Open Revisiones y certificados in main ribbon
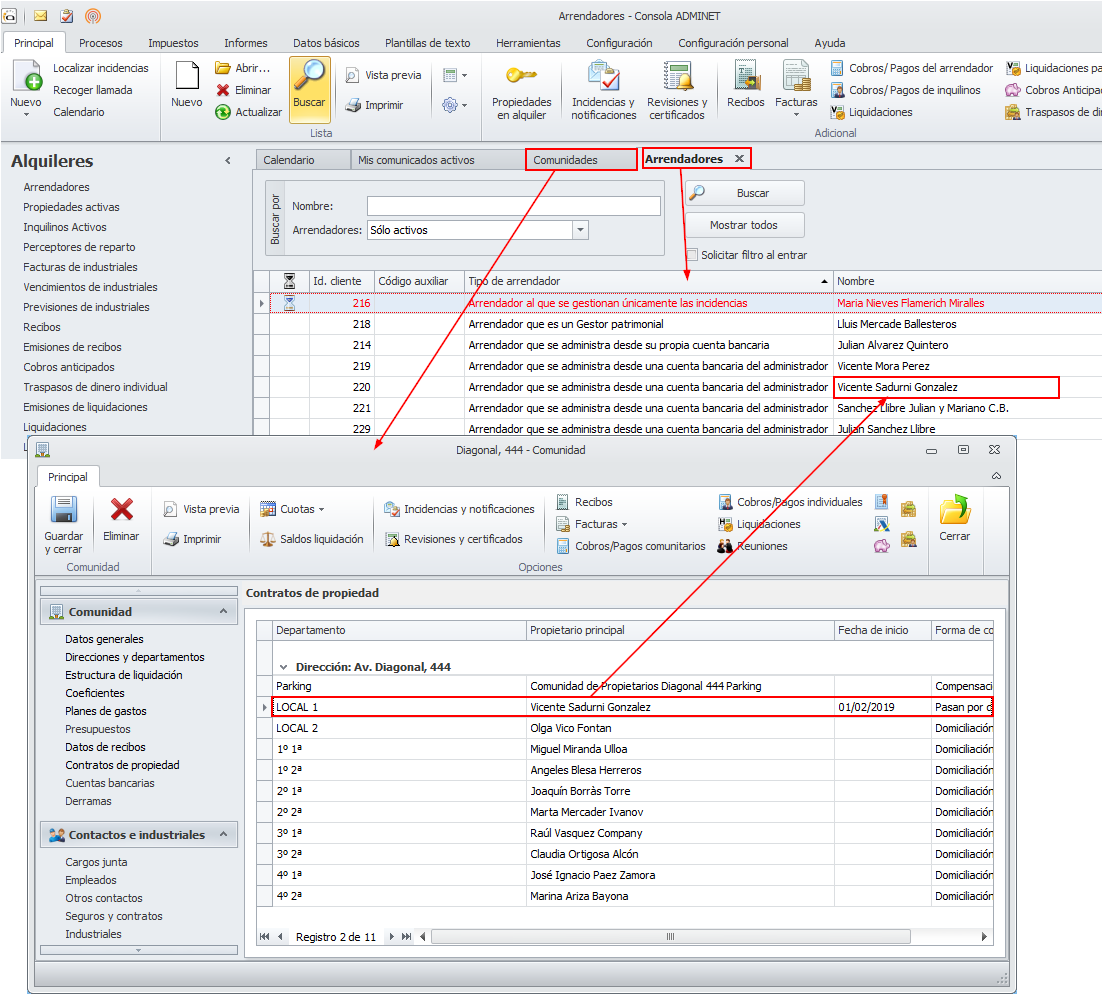The height and width of the screenshot is (996, 1102). pos(677,90)
